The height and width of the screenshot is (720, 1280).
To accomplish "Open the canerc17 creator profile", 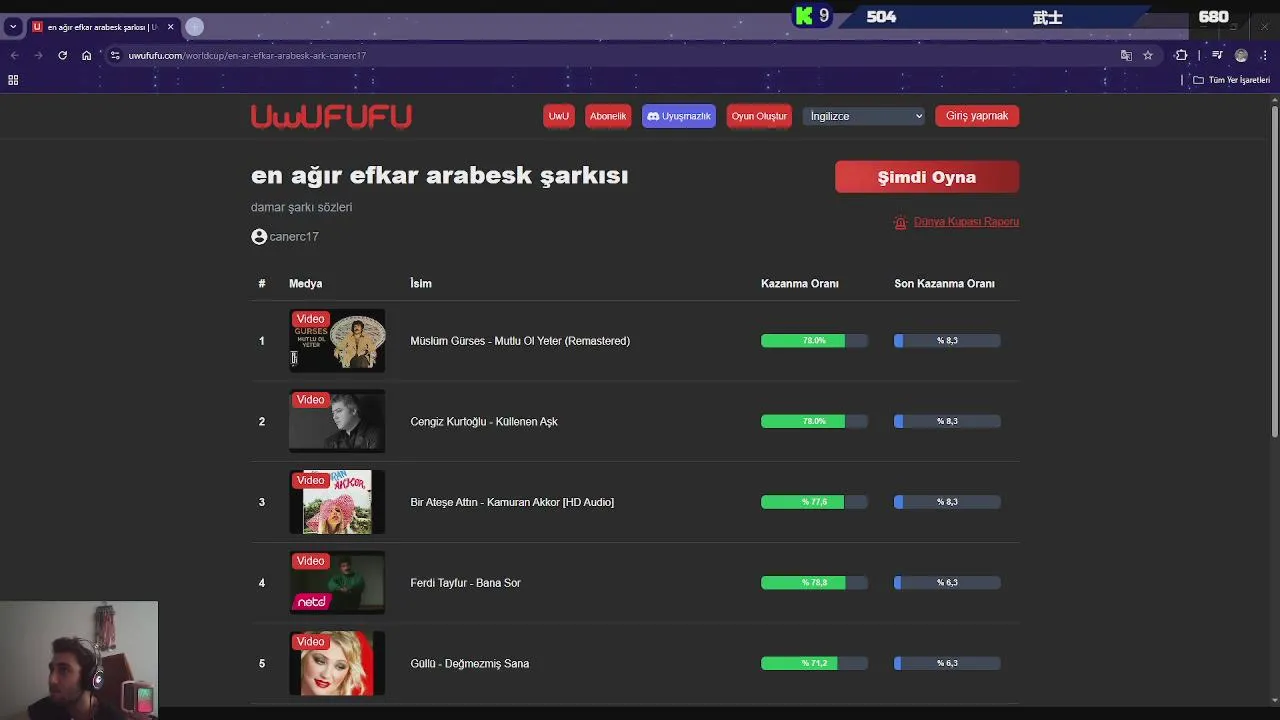I will 294,237.
